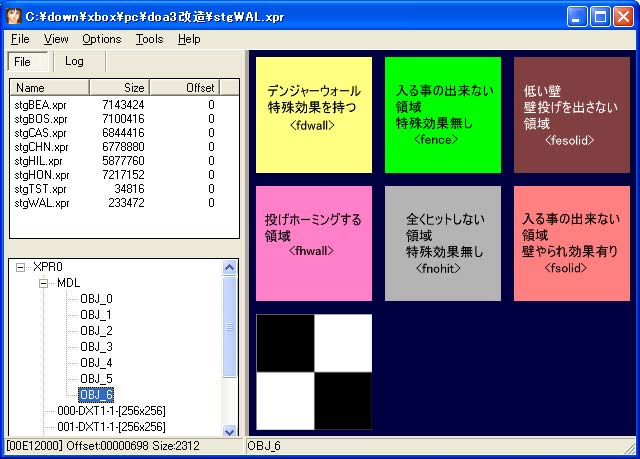Image resolution: width=640 pixels, height=459 pixels.
Task: Click size value 34816
Action: (x=129, y=189)
